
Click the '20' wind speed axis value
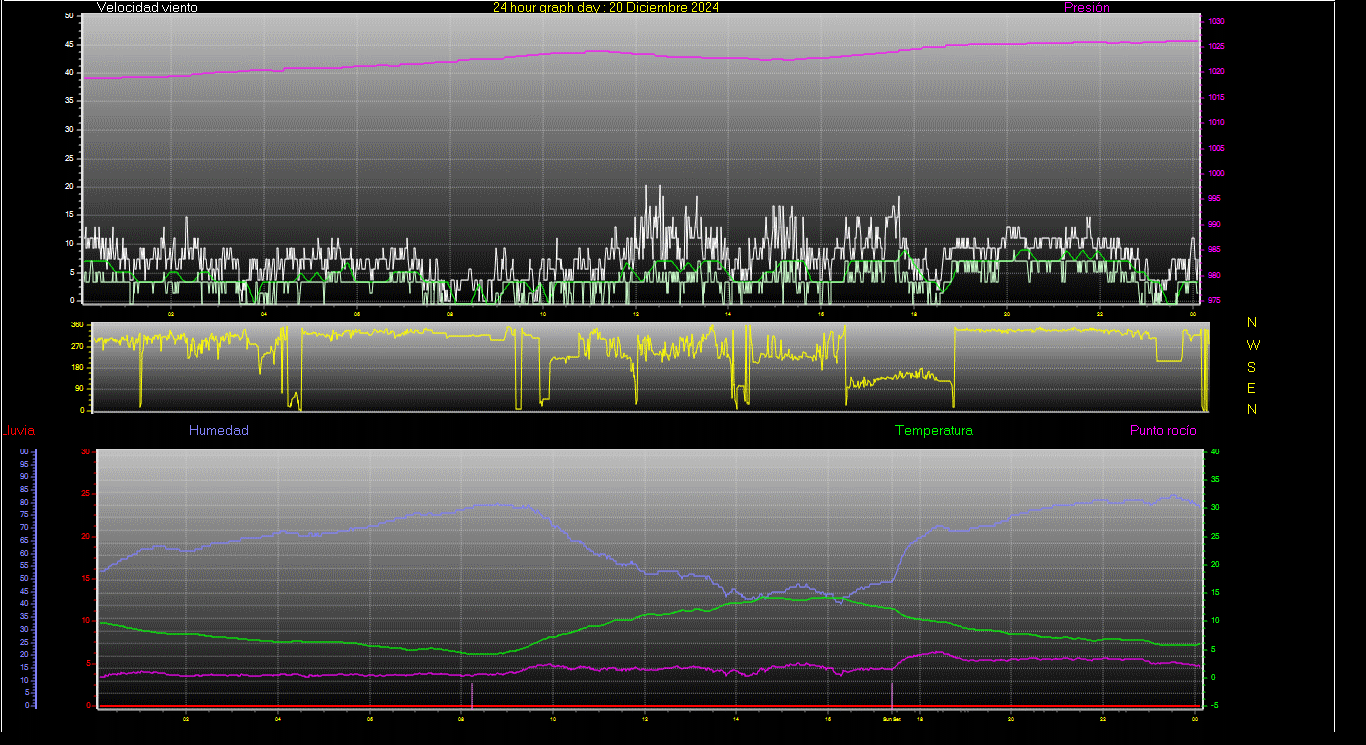[68, 186]
